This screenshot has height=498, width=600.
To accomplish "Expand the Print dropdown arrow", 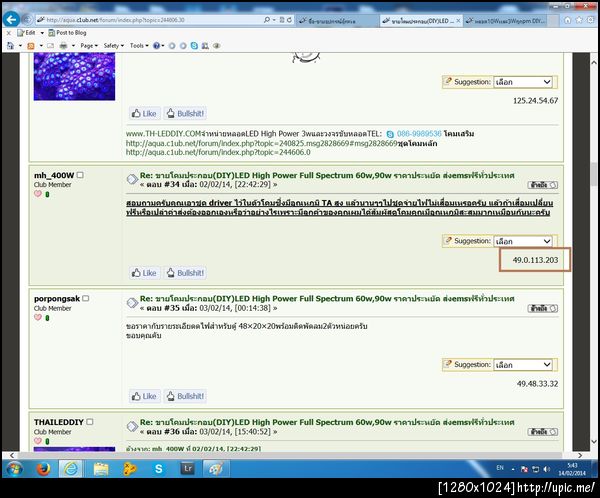I will tap(73, 46).
